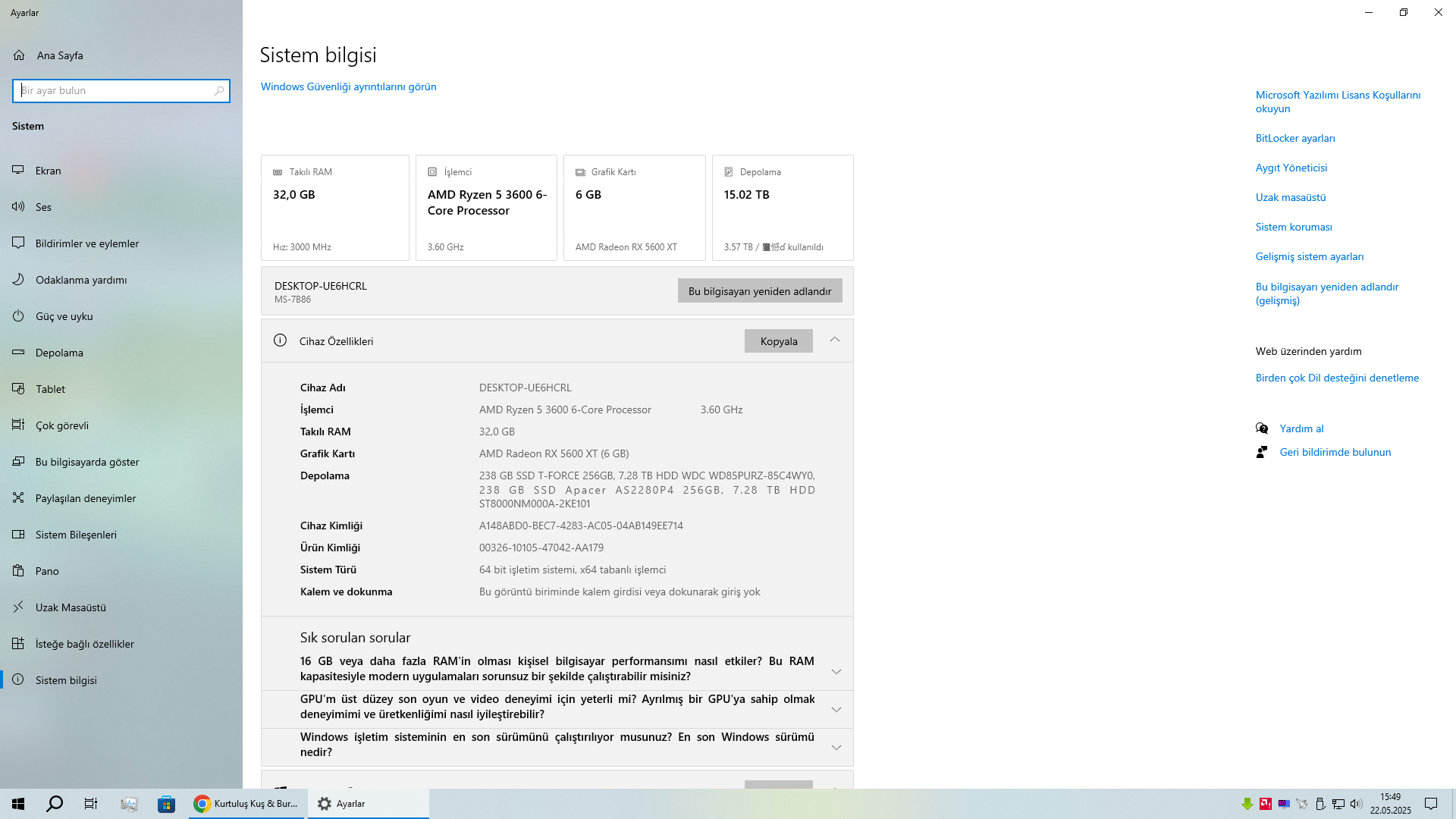Image resolution: width=1456 pixels, height=819 pixels.
Task: Click the Grafik Kartı 6 GB card
Action: (x=635, y=208)
